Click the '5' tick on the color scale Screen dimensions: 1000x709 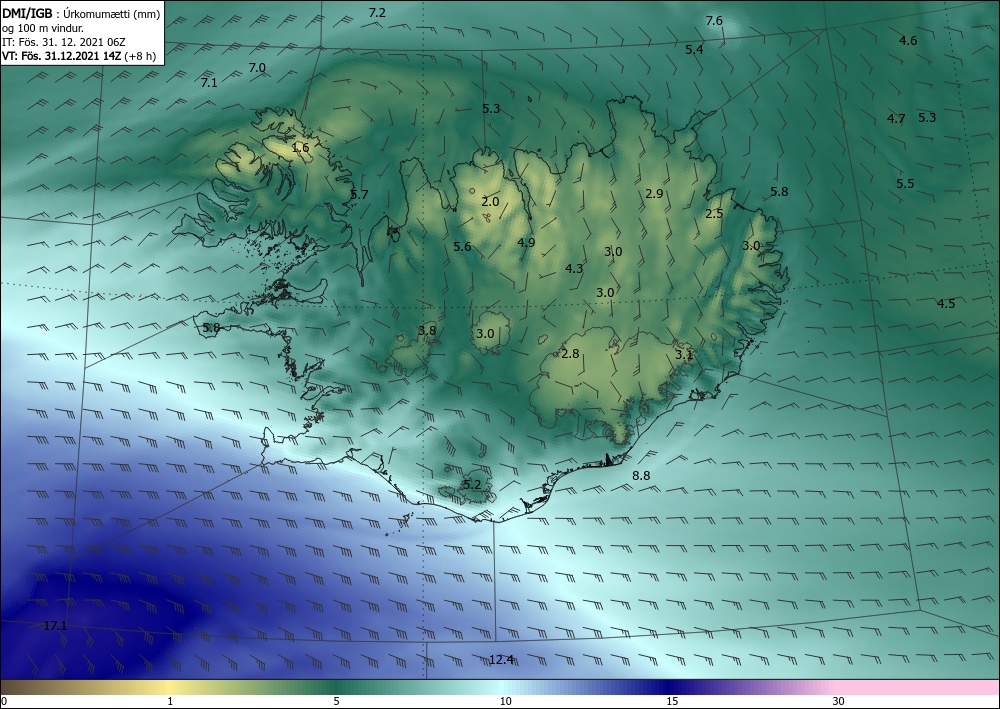(336, 702)
